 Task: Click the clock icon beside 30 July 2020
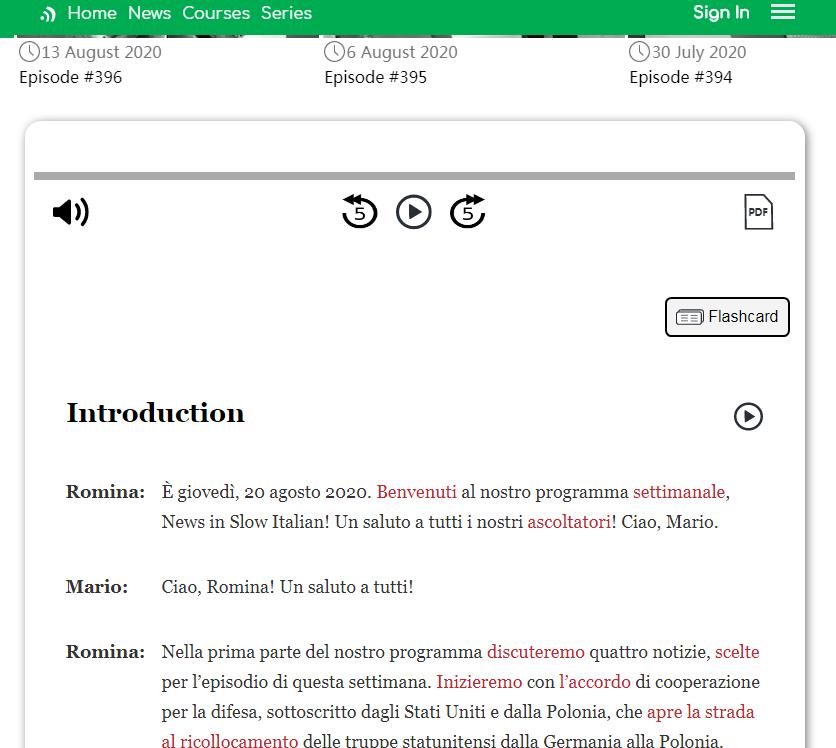pos(639,52)
